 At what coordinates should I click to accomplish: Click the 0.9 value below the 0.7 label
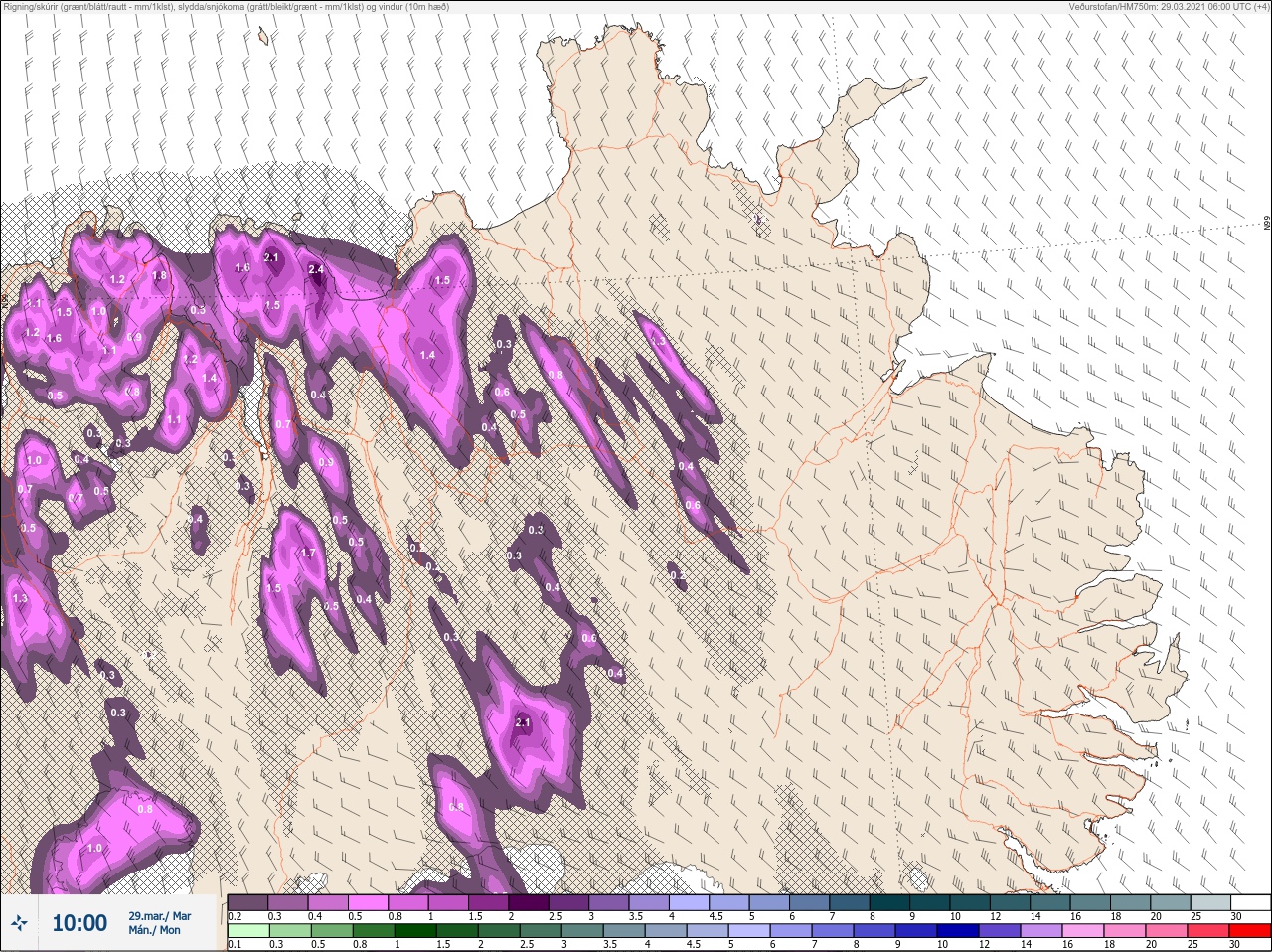pos(326,462)
